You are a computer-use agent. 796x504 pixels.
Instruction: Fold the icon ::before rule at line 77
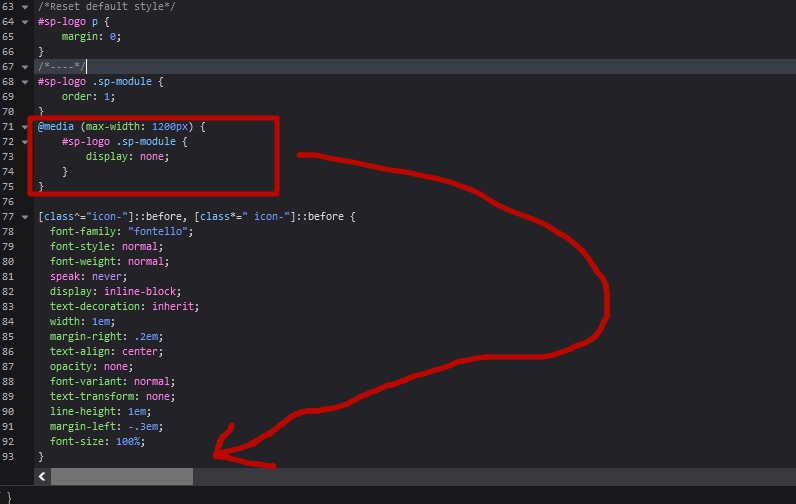[x=25, y=217]
